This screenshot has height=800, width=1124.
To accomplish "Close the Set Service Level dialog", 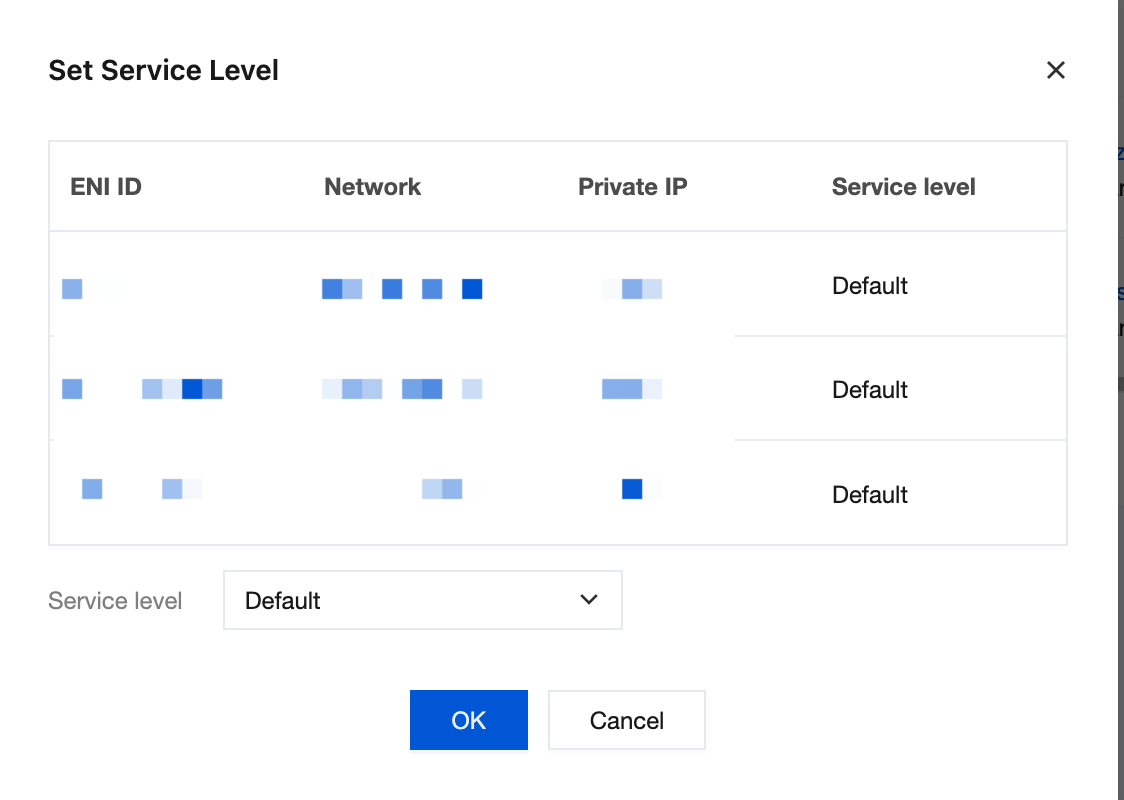I will pyautogui.click(x=1055, y=70).
